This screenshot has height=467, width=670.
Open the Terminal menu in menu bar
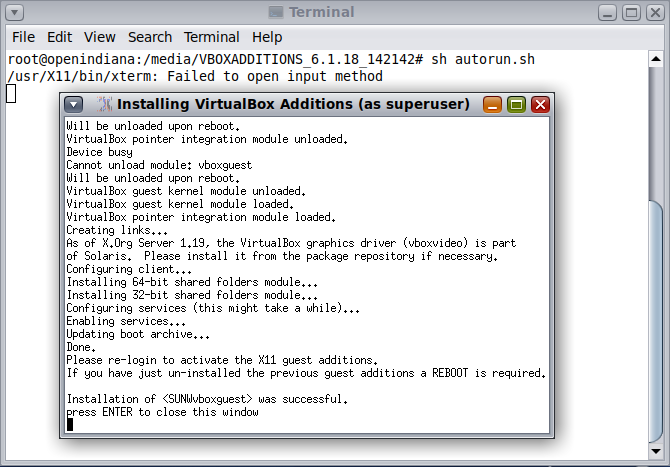tap(212, 37)
